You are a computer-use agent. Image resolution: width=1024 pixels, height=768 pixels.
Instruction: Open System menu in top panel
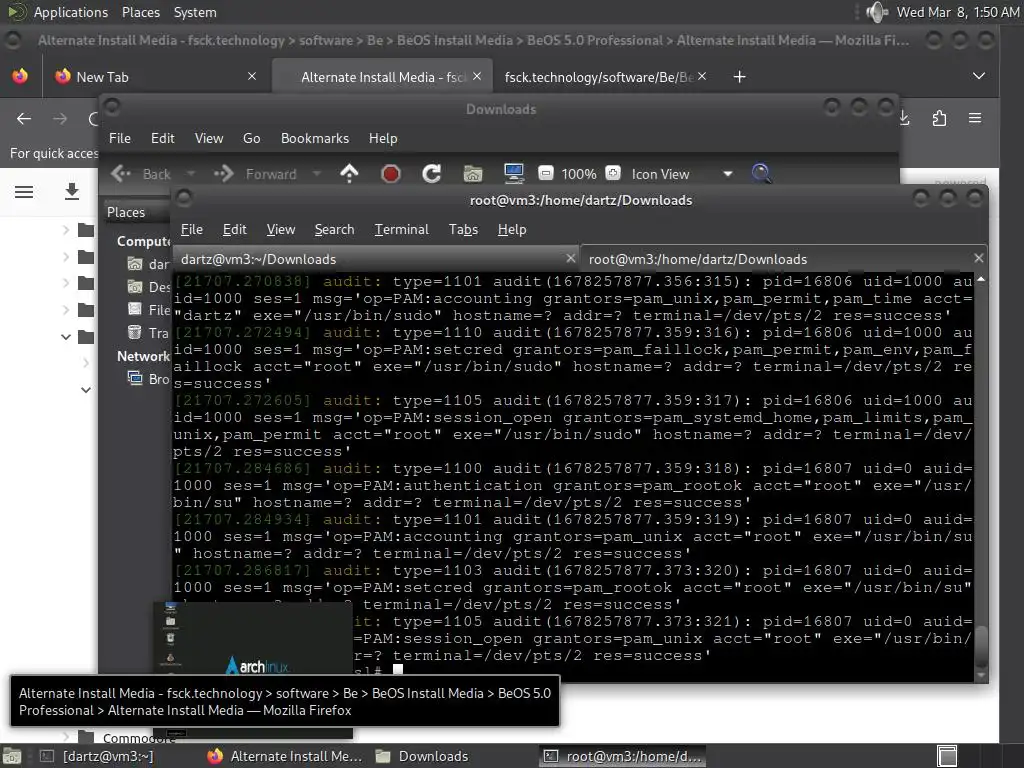click(x=195, y=12)
